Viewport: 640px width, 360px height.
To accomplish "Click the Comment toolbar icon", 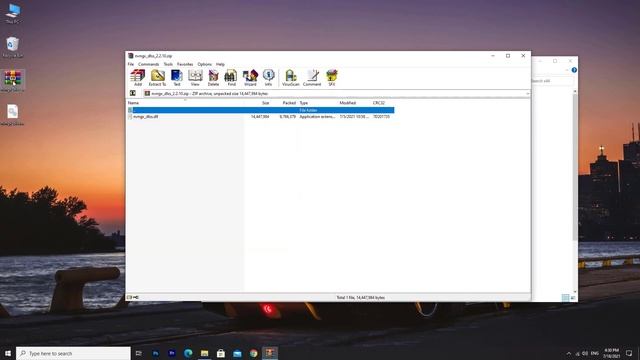I will coord(312,78).
